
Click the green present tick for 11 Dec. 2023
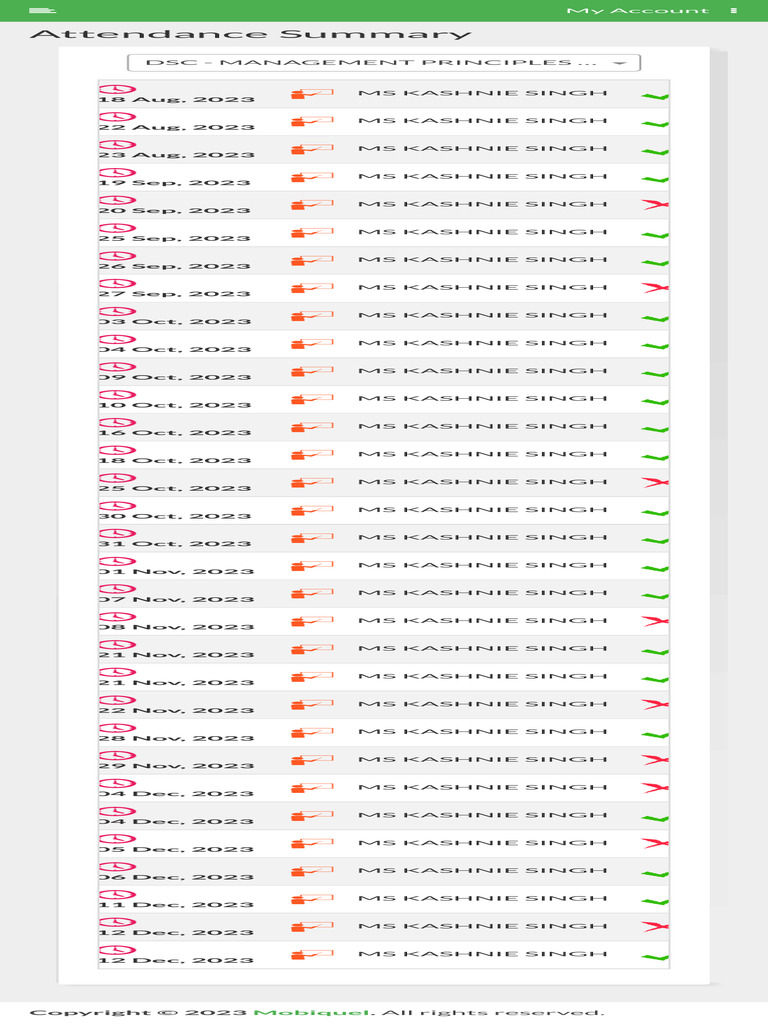(655, 902)
